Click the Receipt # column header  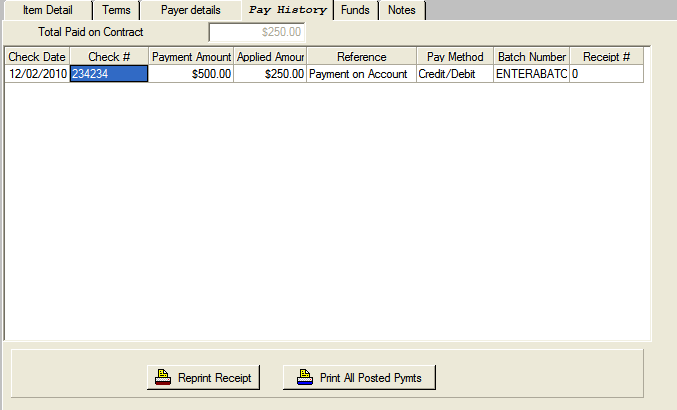point(606,57)
